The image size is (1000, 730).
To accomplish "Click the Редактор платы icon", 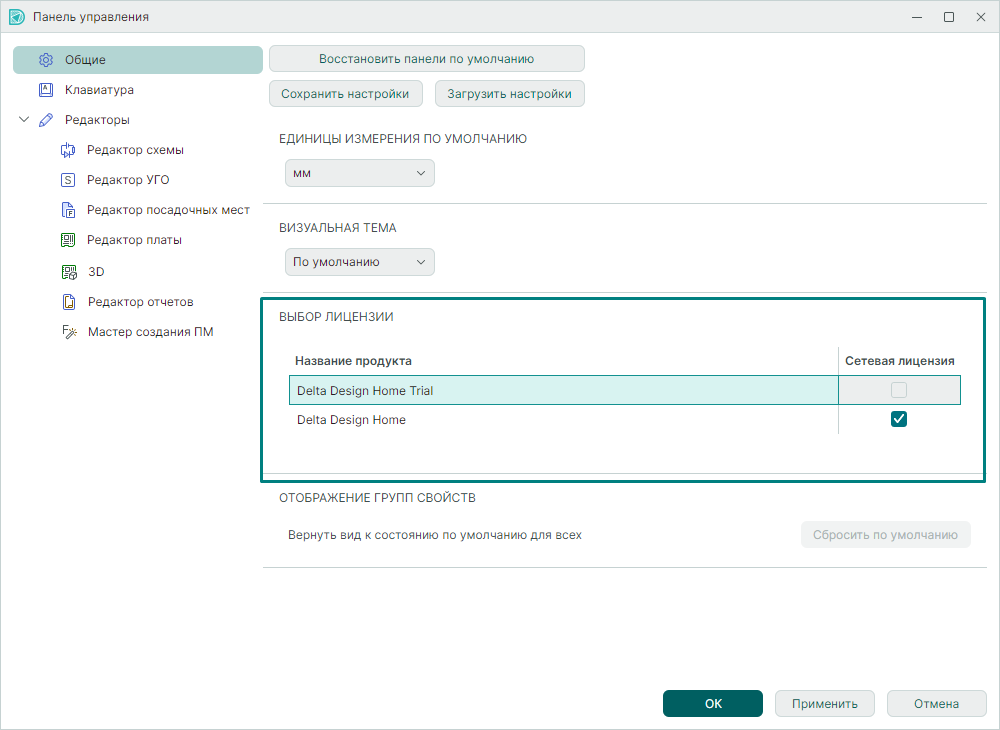I will (68, 241).
